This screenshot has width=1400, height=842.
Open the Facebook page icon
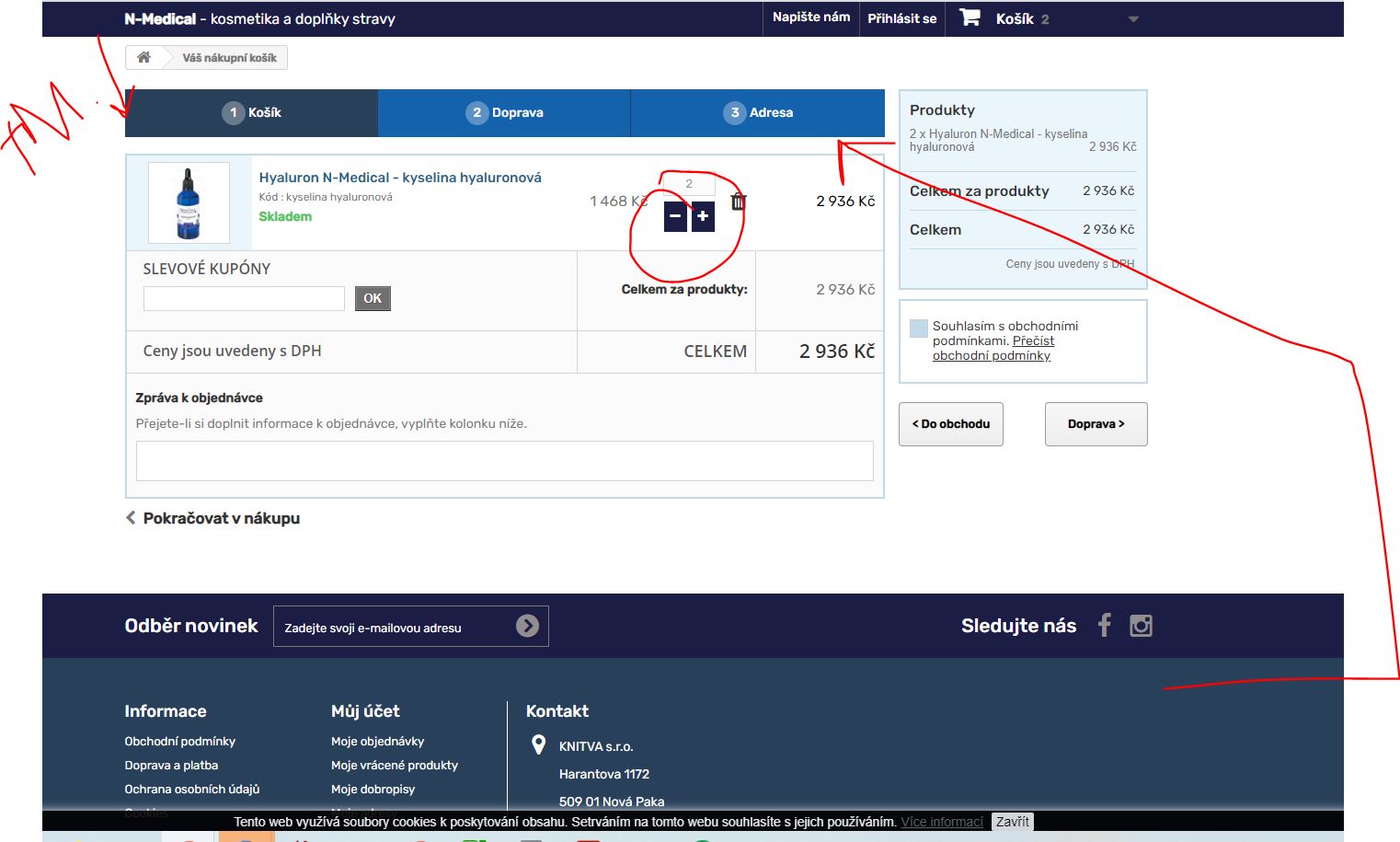(x=1105, y=626)
